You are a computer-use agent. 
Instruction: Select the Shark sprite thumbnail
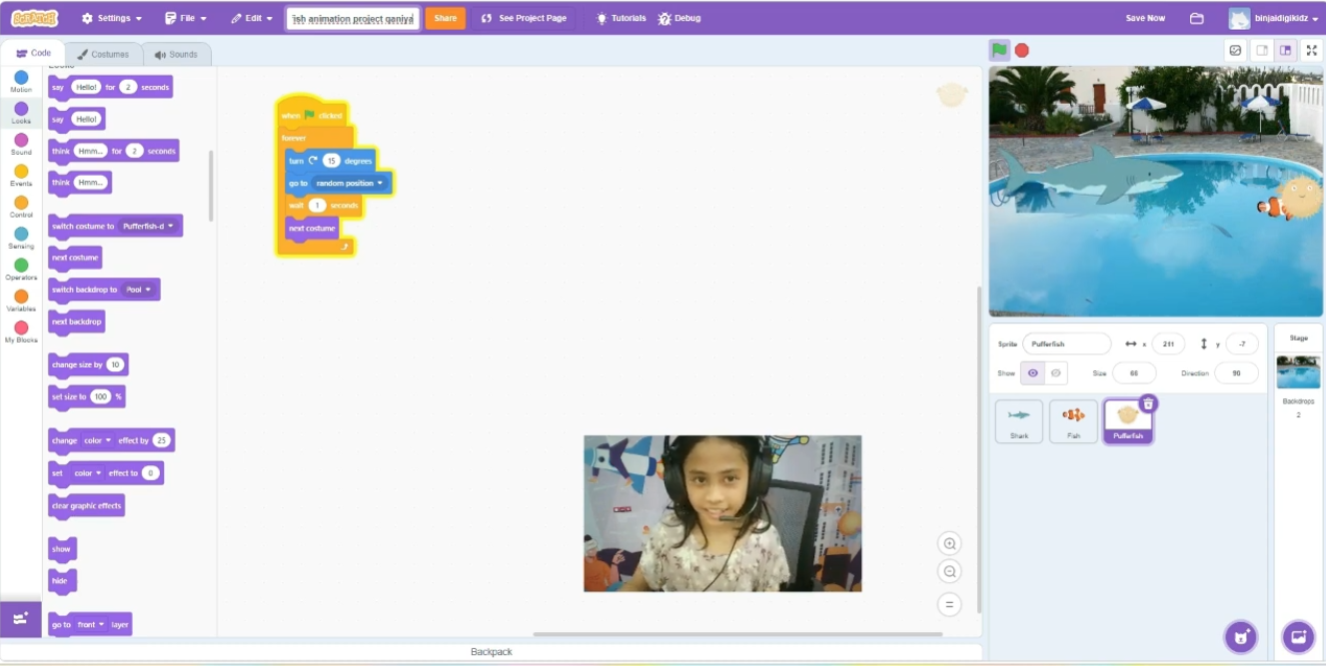(1019, 421)
